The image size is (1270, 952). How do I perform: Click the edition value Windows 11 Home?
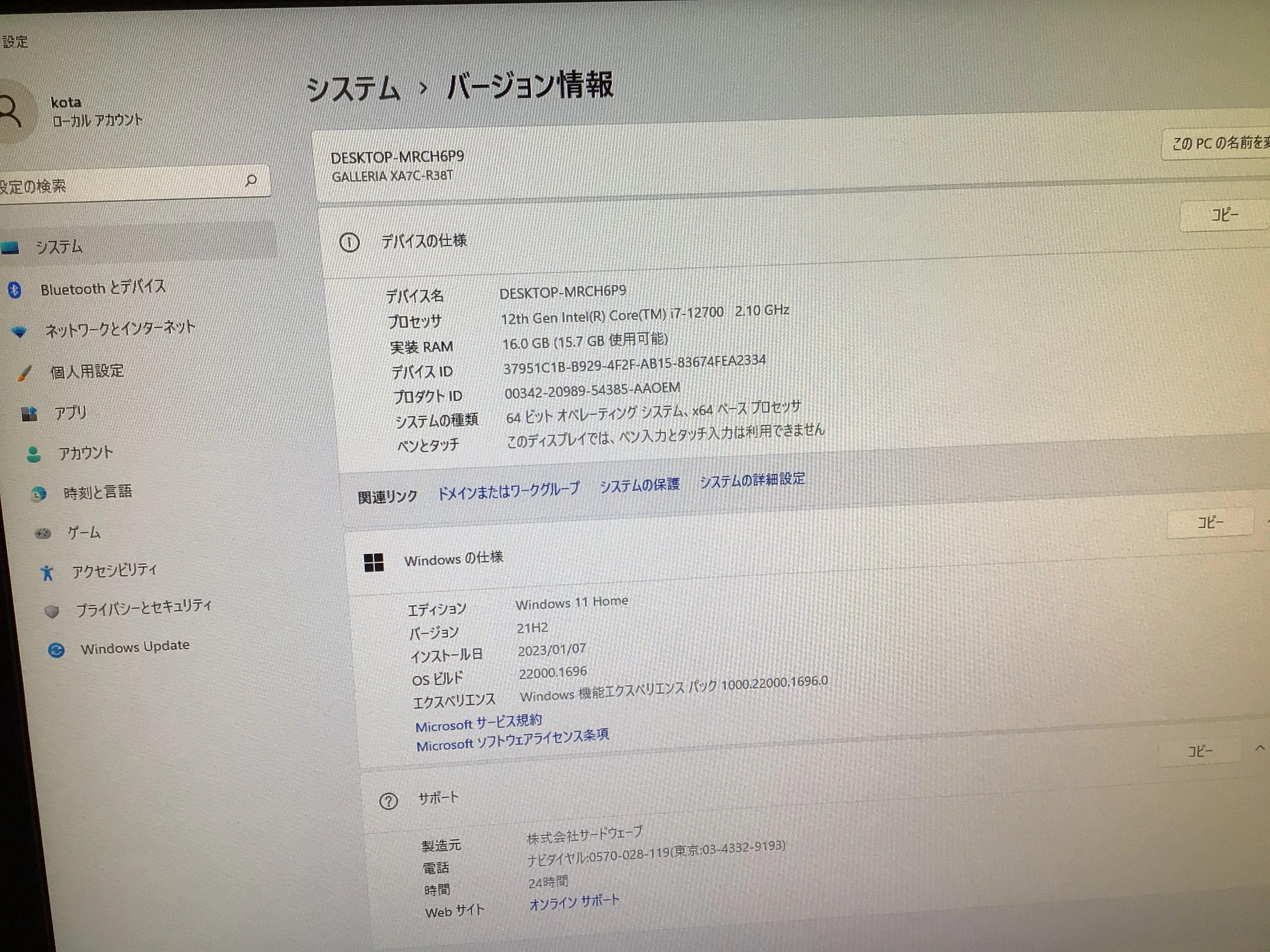[572, 603]
